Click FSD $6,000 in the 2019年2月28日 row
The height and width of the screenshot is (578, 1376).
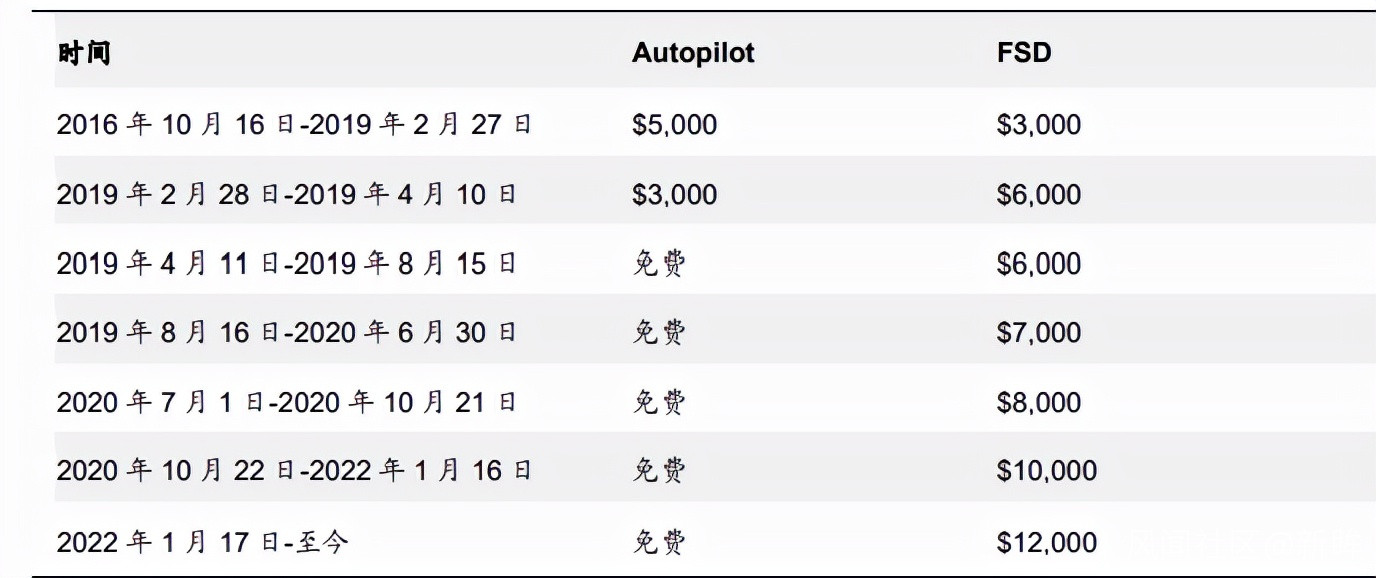click(1038, 194)
